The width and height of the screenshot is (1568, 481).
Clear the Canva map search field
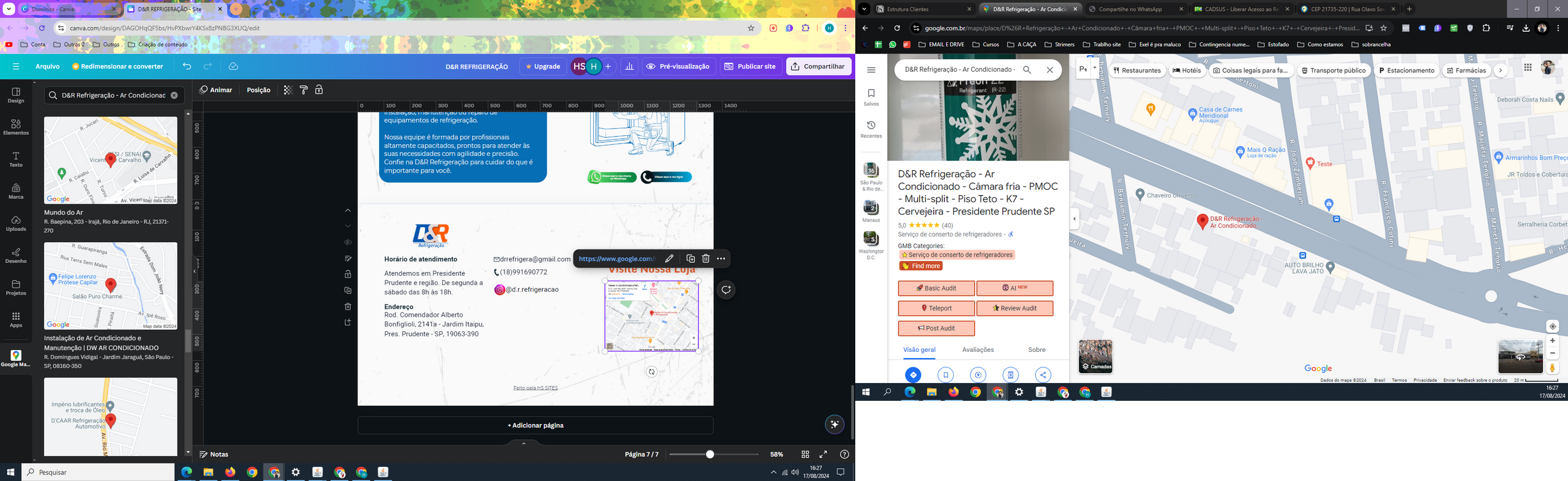point(174,96)
